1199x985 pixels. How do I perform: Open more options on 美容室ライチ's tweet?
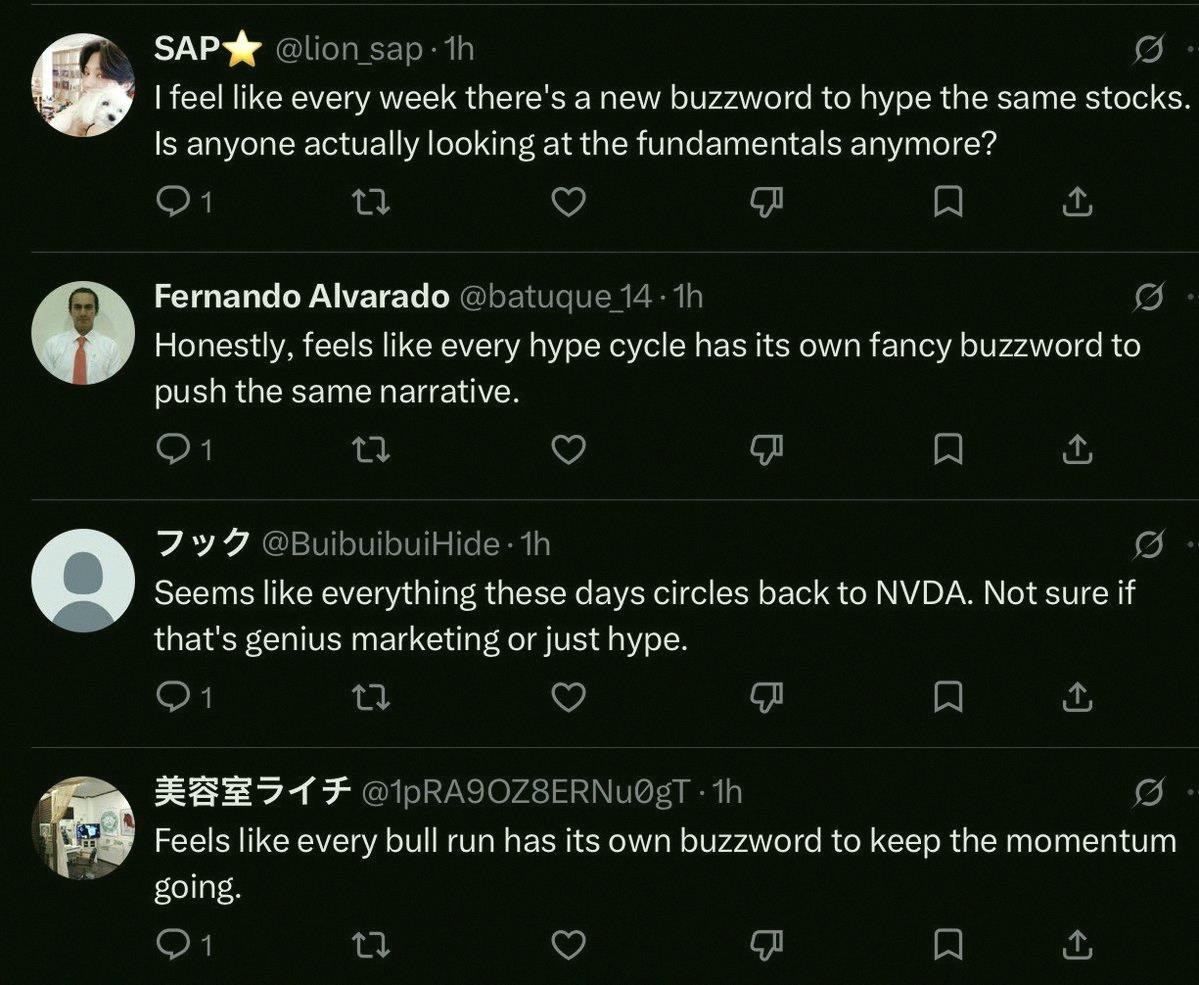coord(1191,792)
